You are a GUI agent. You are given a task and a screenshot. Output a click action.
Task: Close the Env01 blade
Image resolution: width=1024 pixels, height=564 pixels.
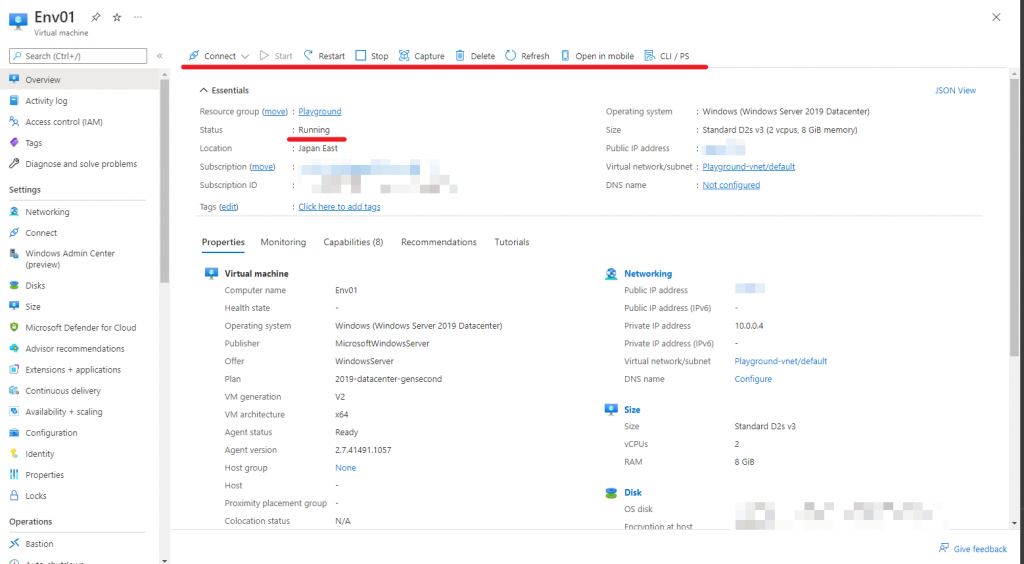[x=996, y=18]
